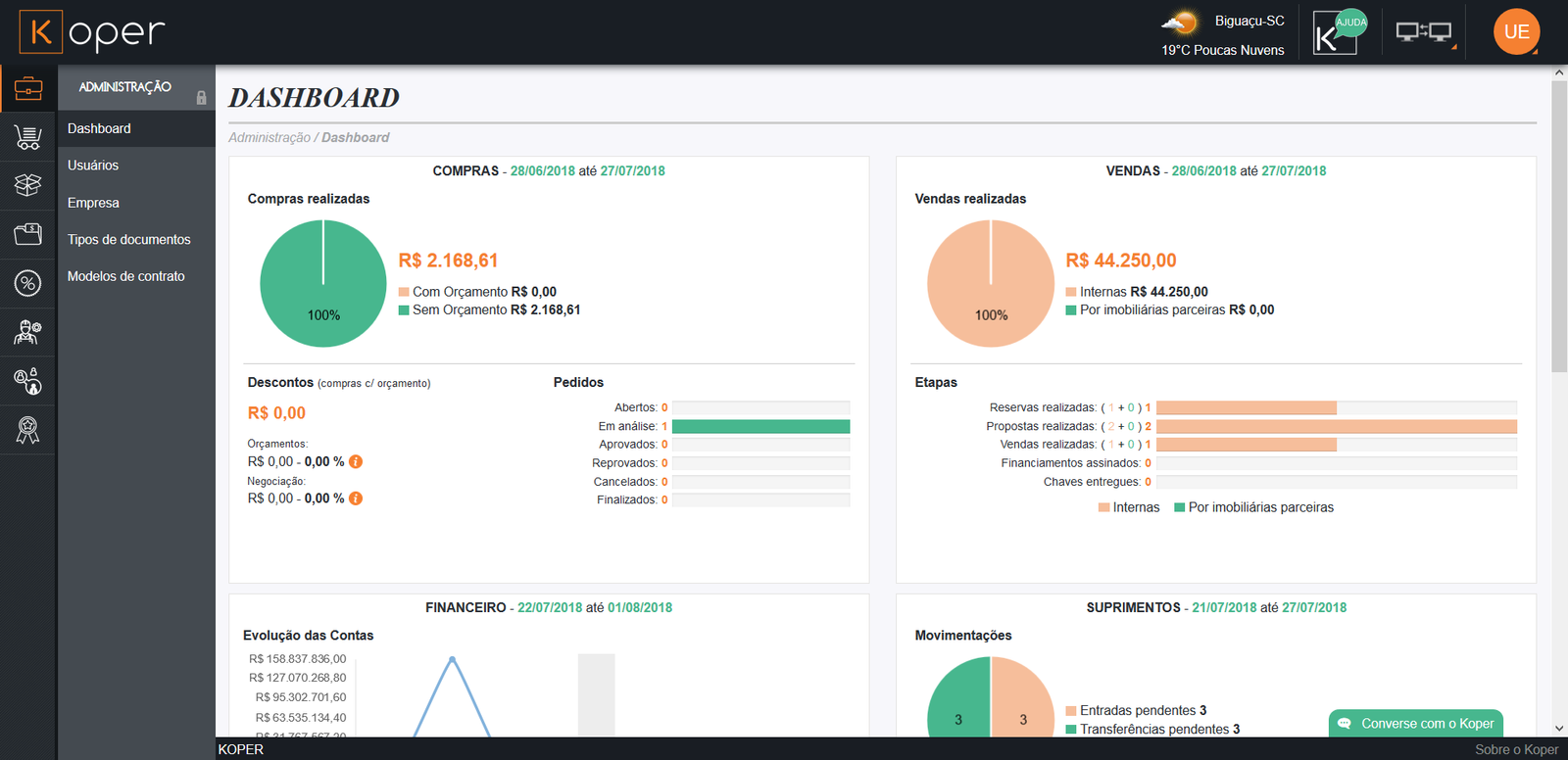Expand the connected computers switch dropdown
Image resolution: width=1568 pixels, height=760 pixels.
[x=1425, y=33]
